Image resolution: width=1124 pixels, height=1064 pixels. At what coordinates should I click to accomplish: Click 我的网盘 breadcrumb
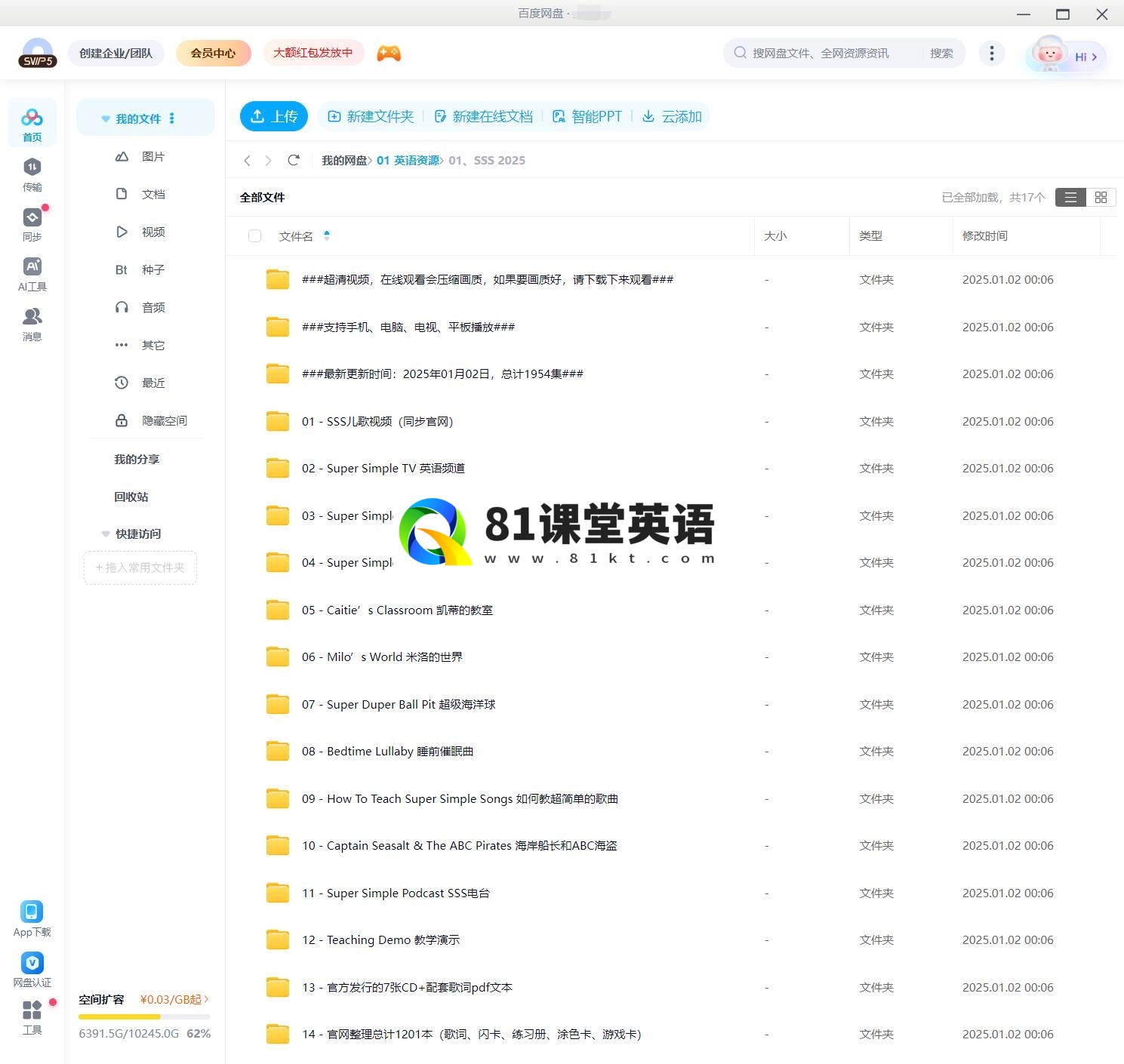click(x=344, y=160)
